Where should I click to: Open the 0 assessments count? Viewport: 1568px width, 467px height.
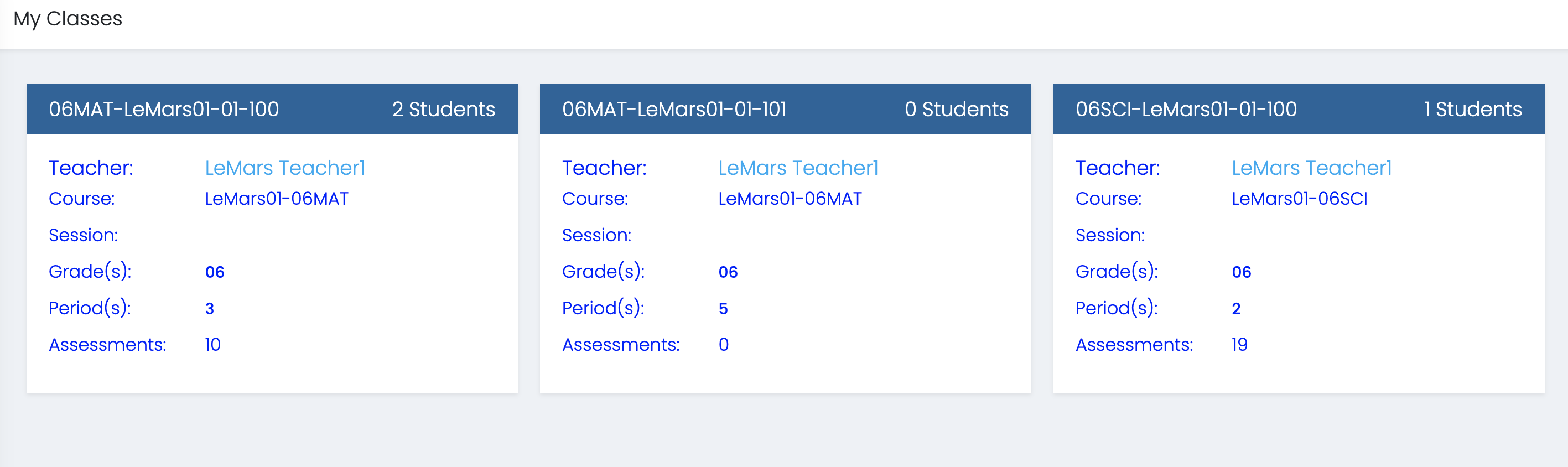click(x=723, y=345)
